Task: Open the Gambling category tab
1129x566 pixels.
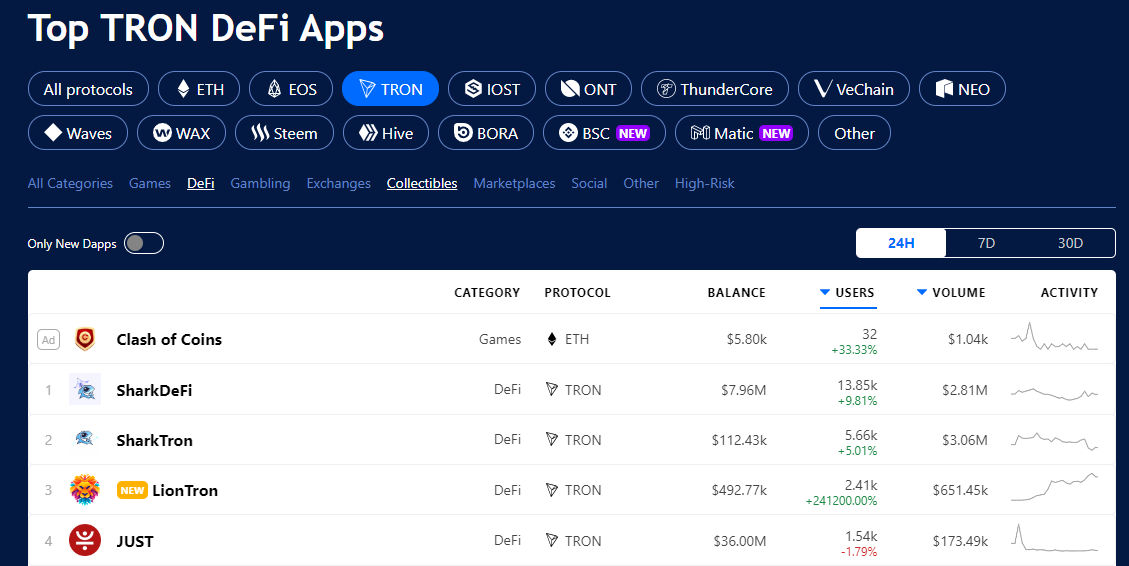Action: [x=260, y=184]
